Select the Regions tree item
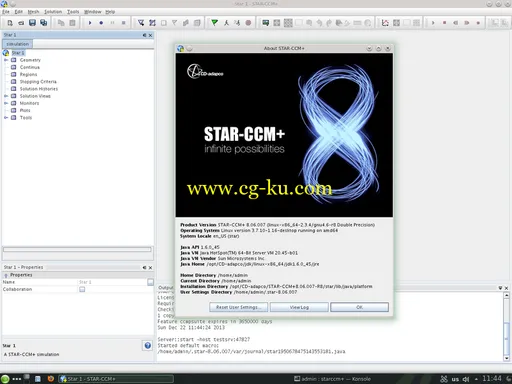This screenshot has width=512, height=384. pyautogui.click(x=28, y=74)
